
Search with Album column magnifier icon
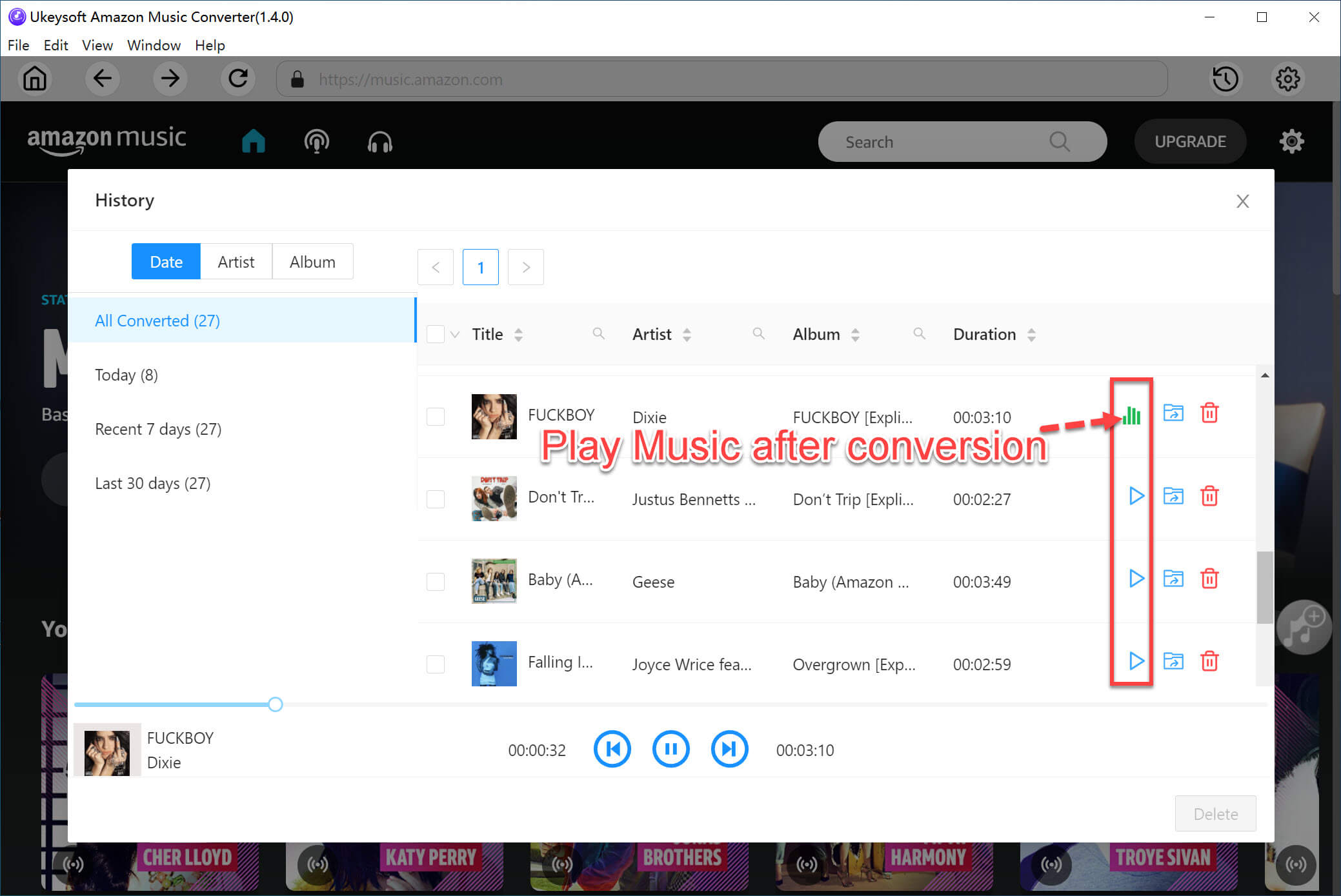[x=919, y=334]
